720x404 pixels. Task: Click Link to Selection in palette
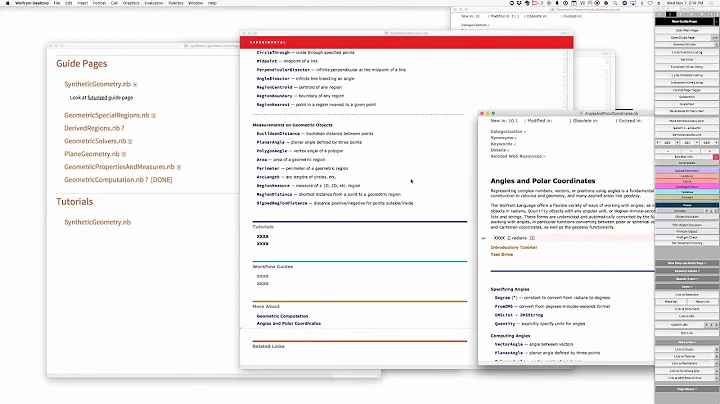tap(686, 294)
